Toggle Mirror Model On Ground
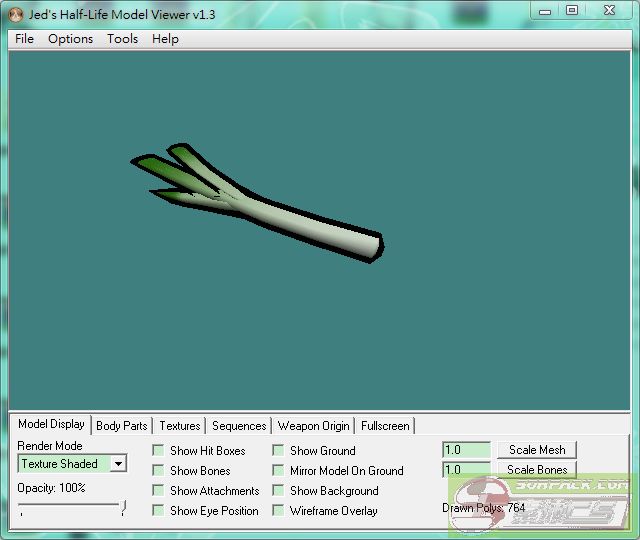 pos(278,471)
